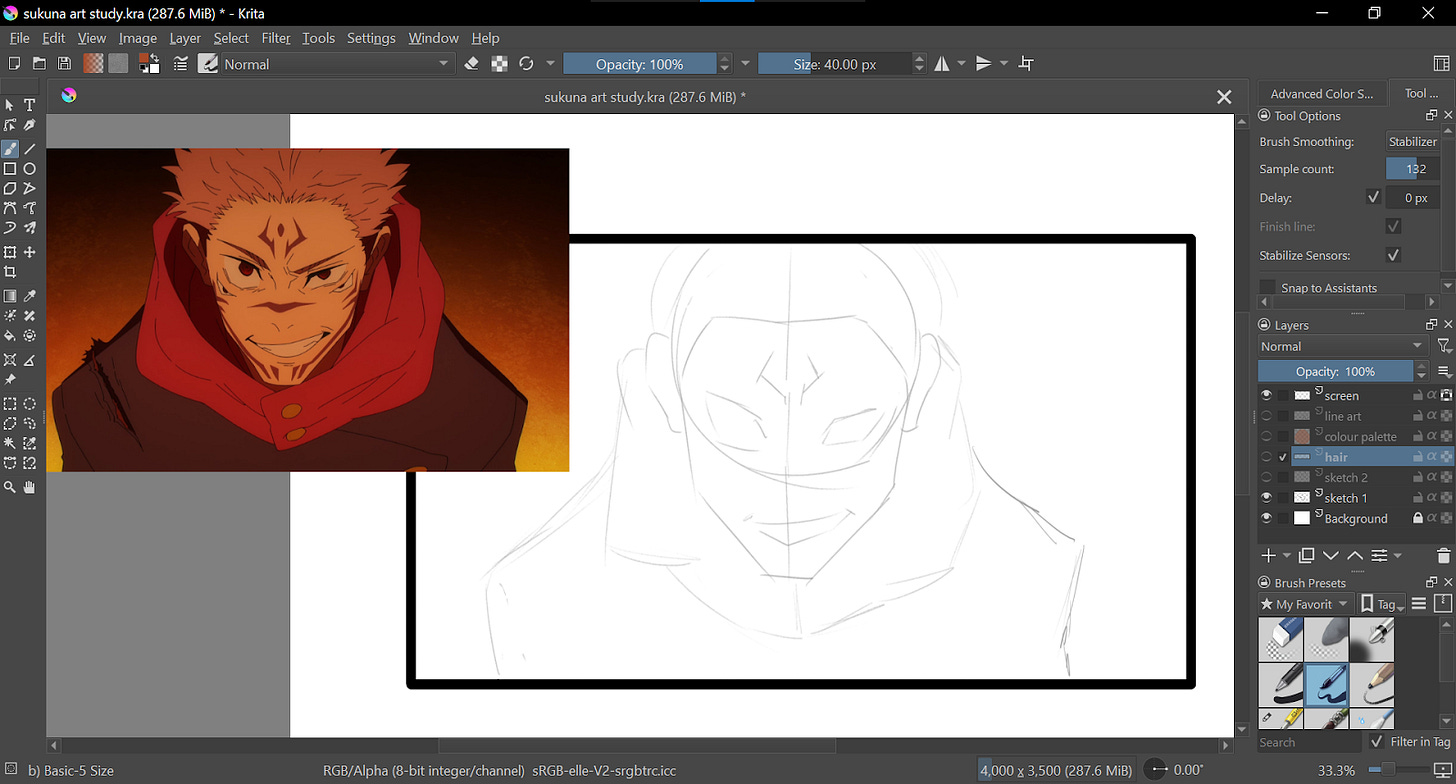Uncheck Stabilize Sensors checkbox
The image size is (1456, 784).
1393,256
